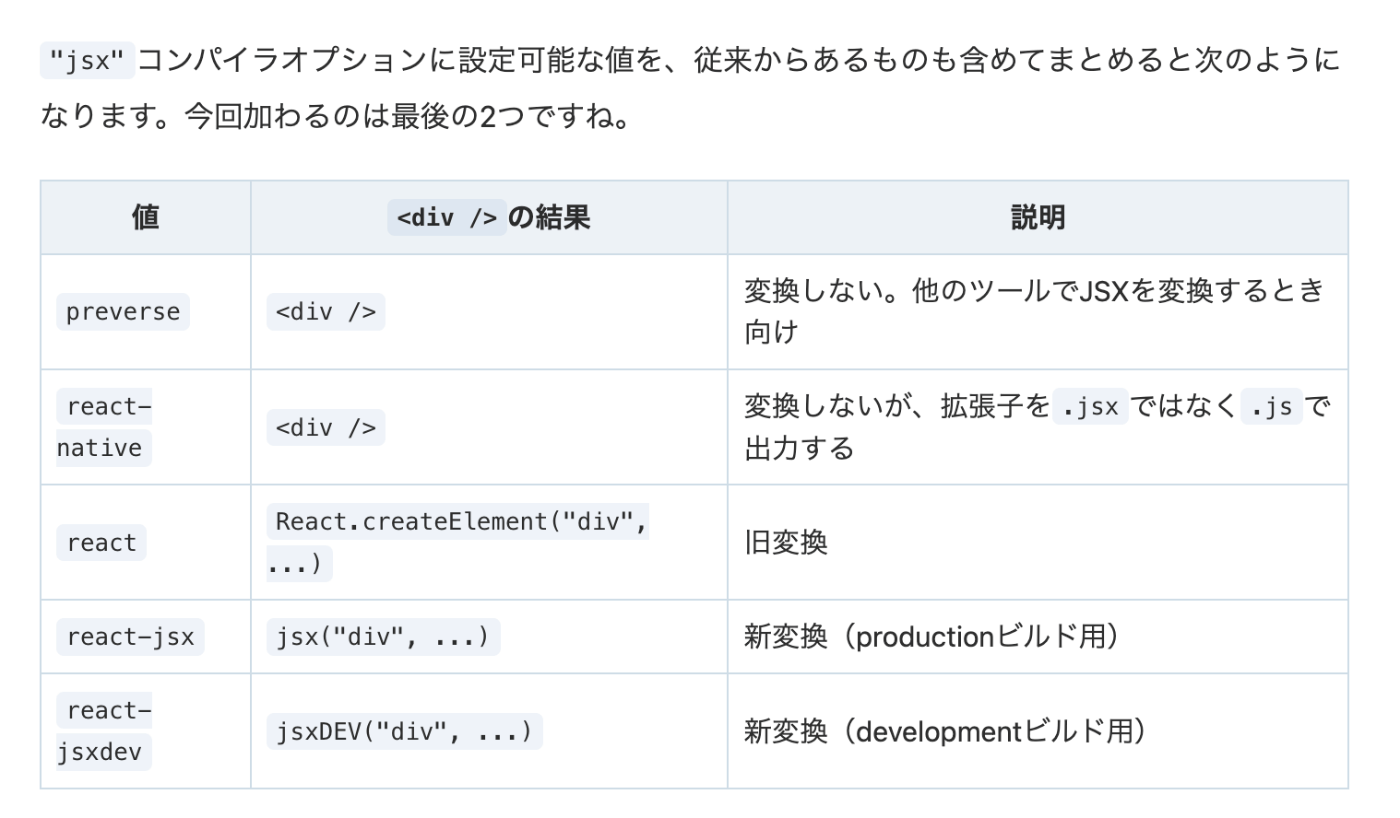The image size is (1400, 818).
Task: Click the .js code in description
Action: point(1271,407)
